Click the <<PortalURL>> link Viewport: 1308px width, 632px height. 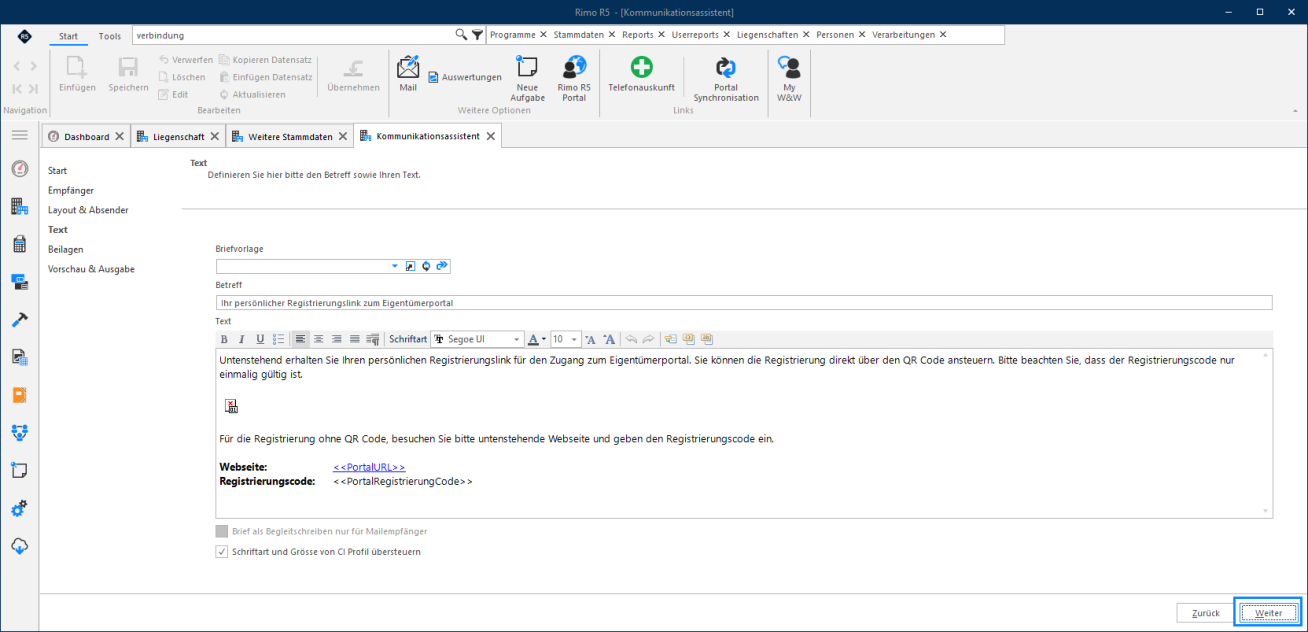pyautogui.click(x=369, y=467)
